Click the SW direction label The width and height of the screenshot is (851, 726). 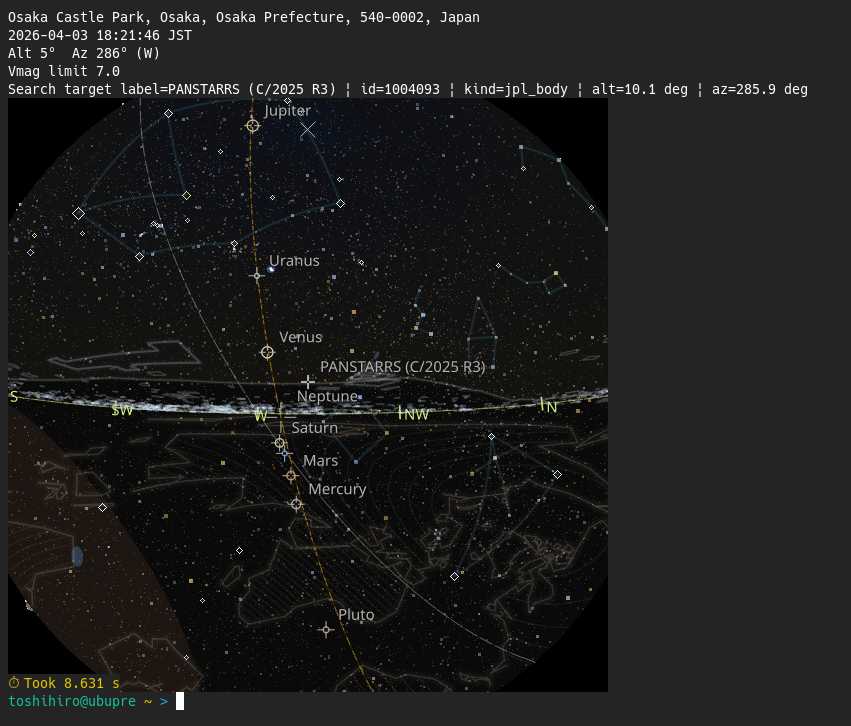tap(122, 409)
